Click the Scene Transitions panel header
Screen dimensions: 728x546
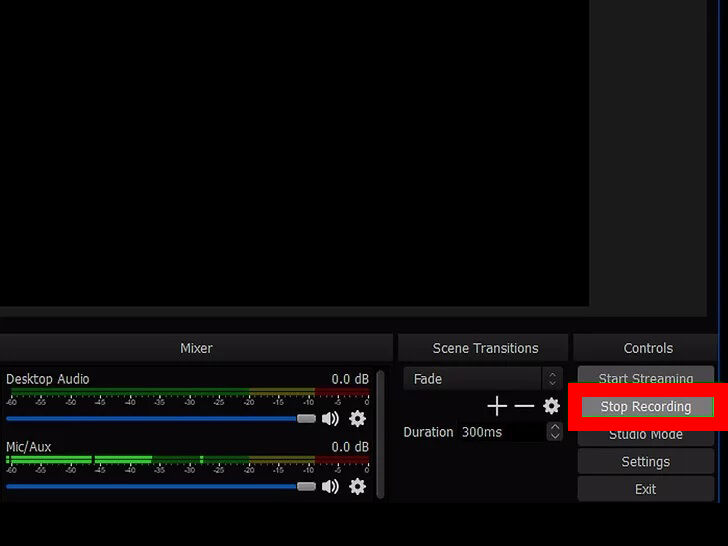coord(485,348)
